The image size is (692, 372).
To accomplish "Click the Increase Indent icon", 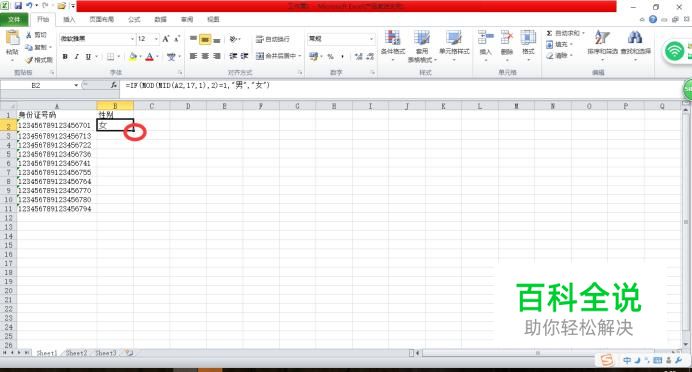I will coord(244,56).
